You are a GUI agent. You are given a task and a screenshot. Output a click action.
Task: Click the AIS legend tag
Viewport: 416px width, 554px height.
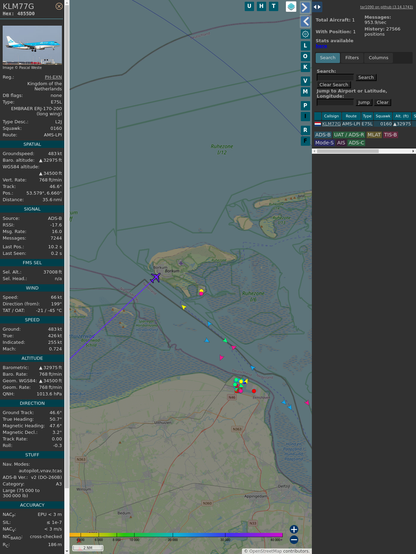(341, 143)
